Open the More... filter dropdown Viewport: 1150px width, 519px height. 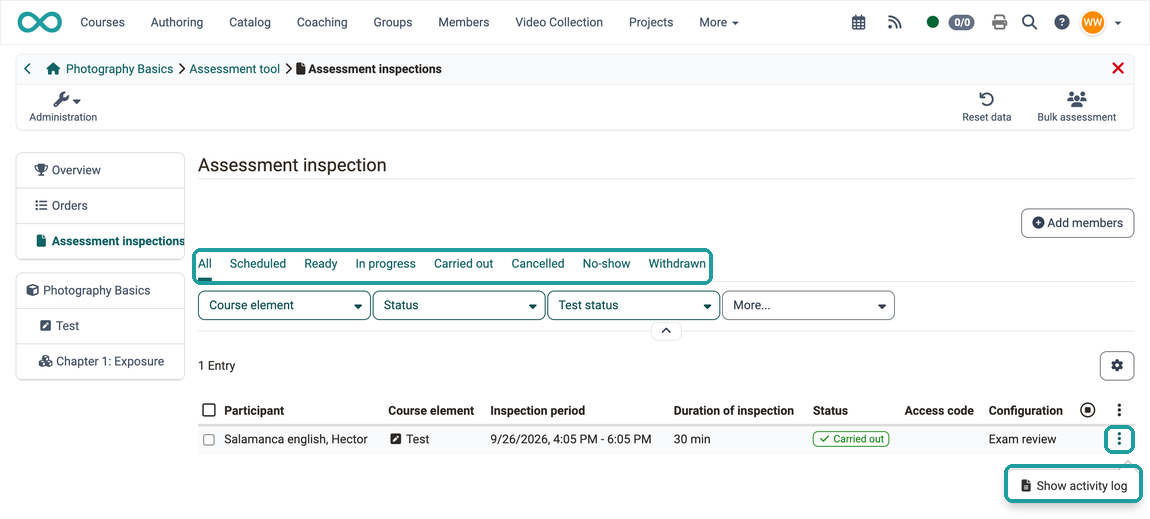tap(808, 306)
